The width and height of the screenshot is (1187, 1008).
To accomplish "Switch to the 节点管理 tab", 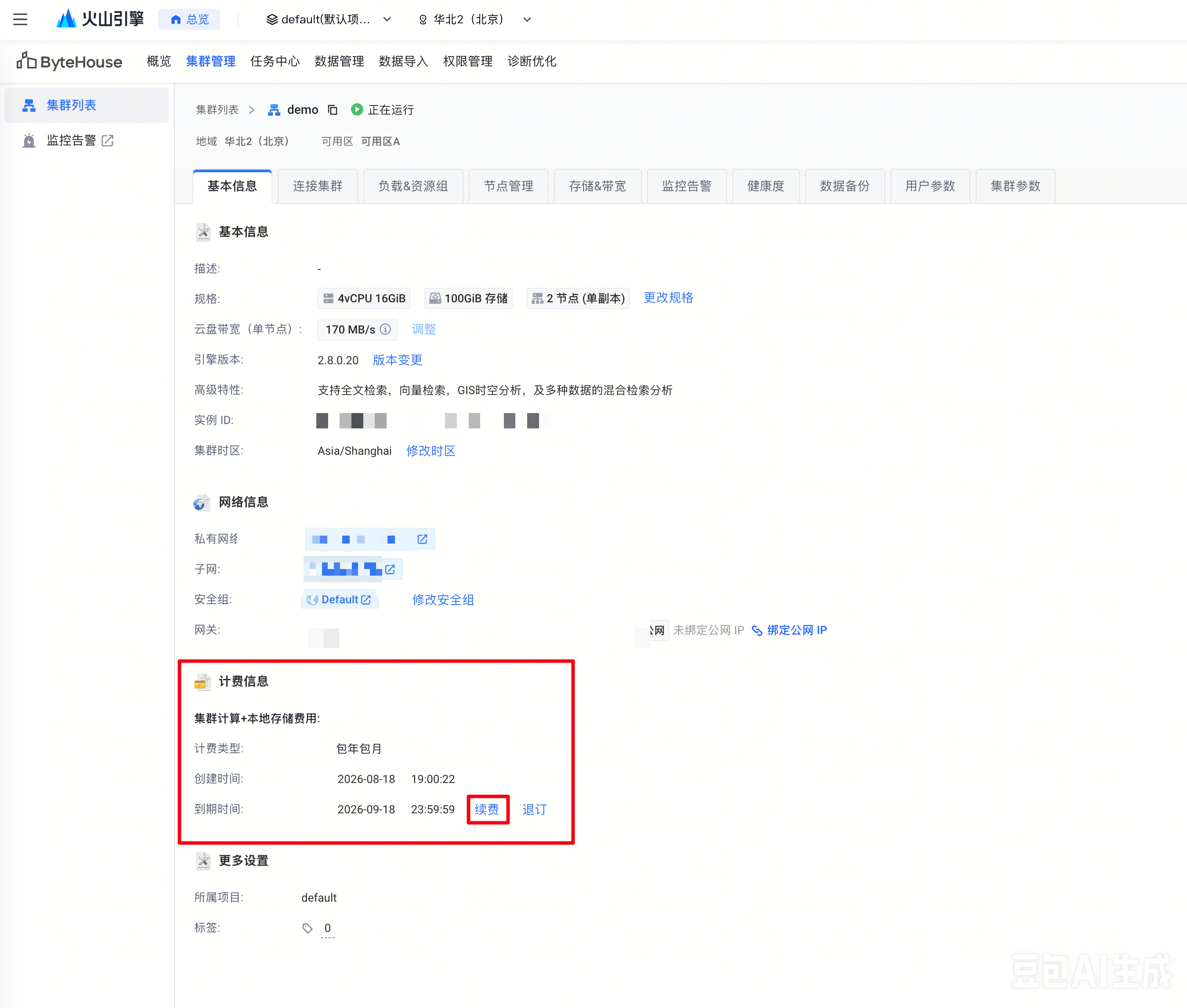I will tap(508, 186).
